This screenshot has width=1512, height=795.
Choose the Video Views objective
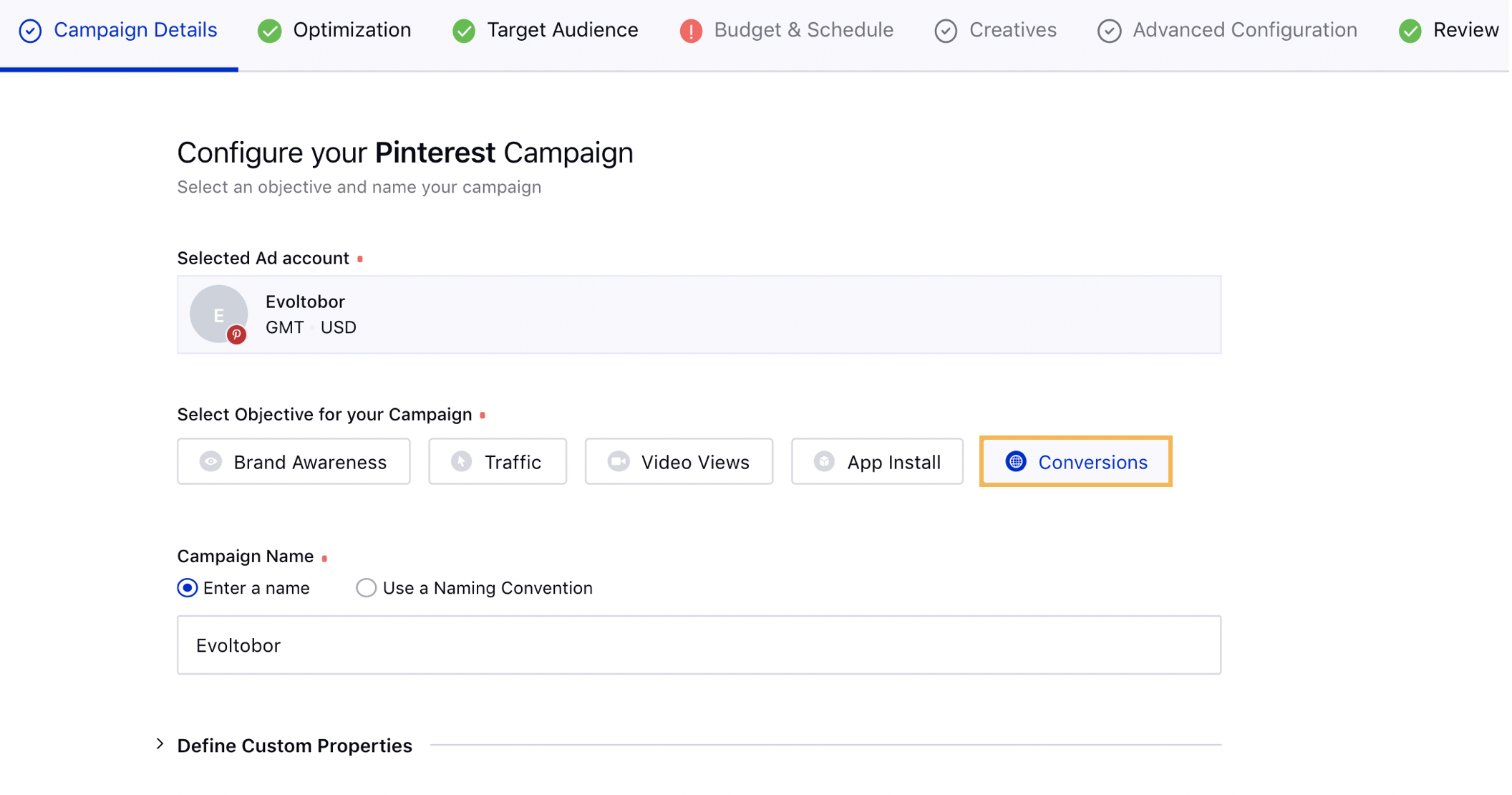(x=679, y=462)
